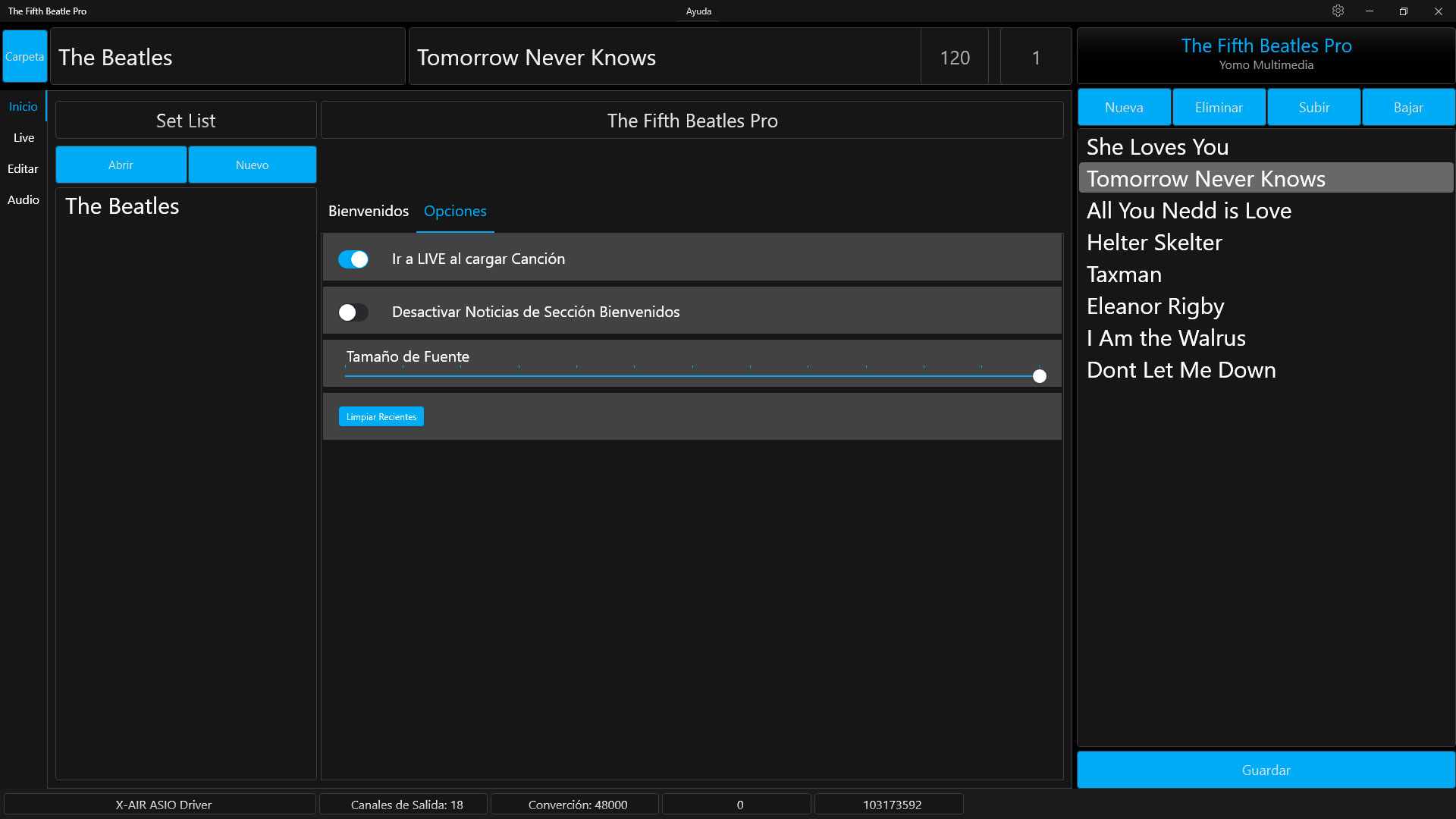Toggle 'Ir a LIVE al cargar Canción' switch

point(353,259)
